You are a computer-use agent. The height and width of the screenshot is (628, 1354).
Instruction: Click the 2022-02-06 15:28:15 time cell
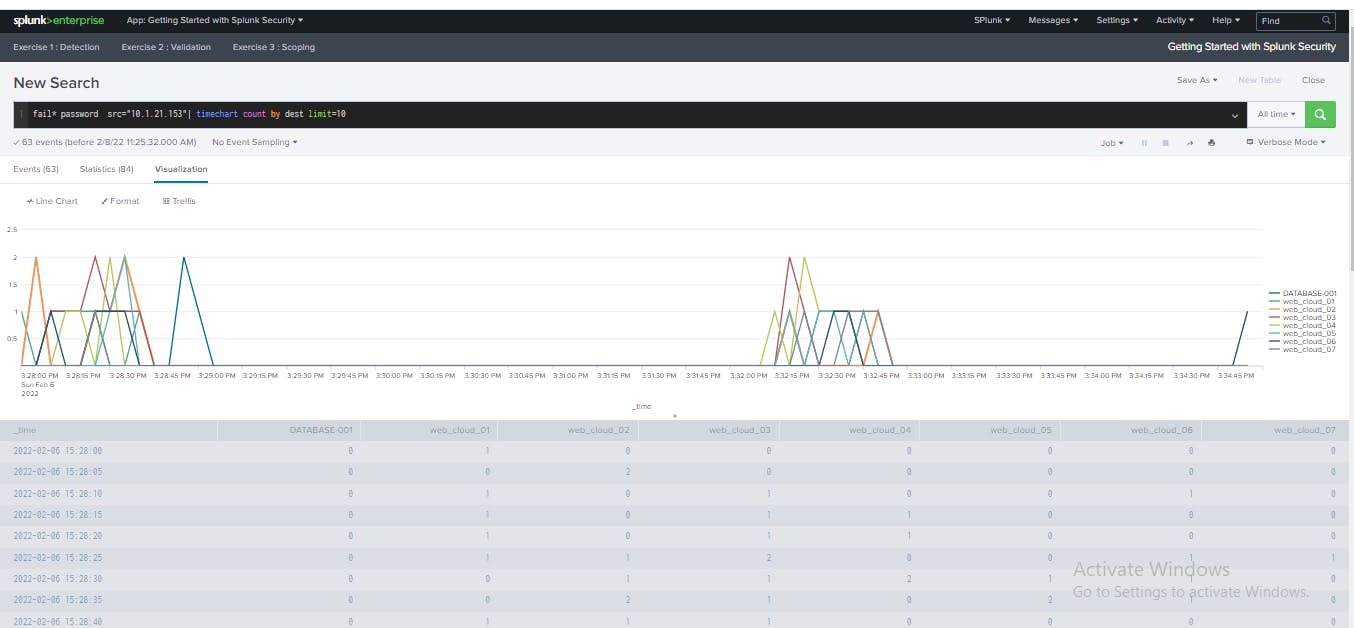tap(58, 515)
